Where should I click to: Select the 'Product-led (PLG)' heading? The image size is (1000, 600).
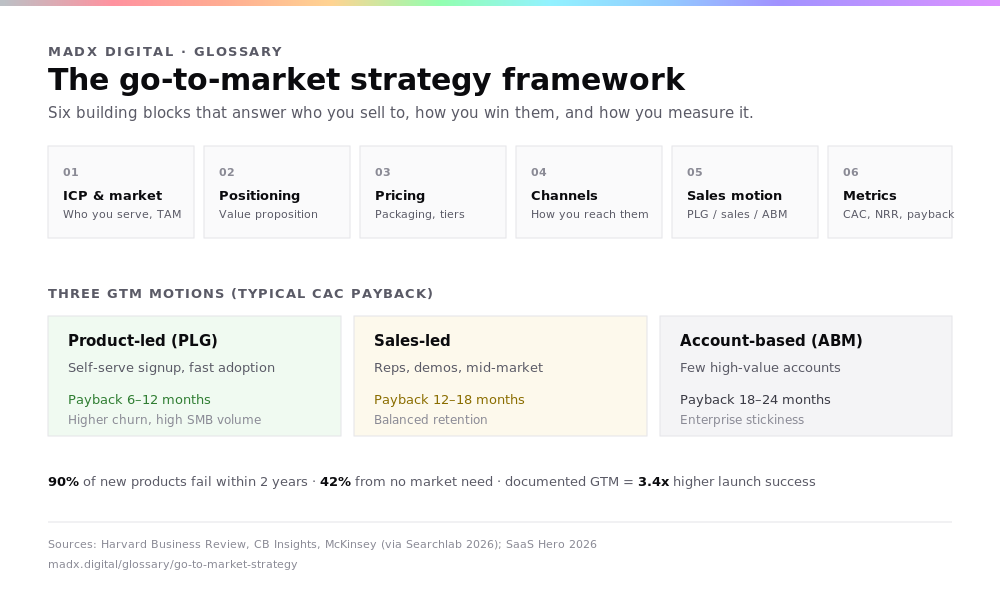(x=143, y=340)
